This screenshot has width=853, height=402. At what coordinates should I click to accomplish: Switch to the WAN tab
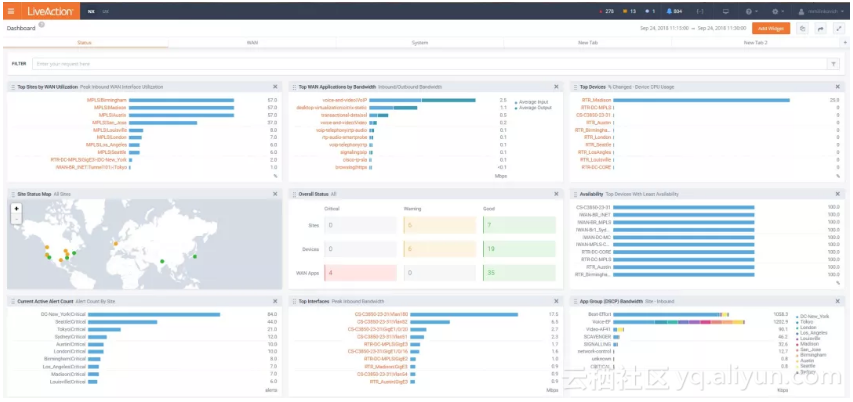(252, 42)
